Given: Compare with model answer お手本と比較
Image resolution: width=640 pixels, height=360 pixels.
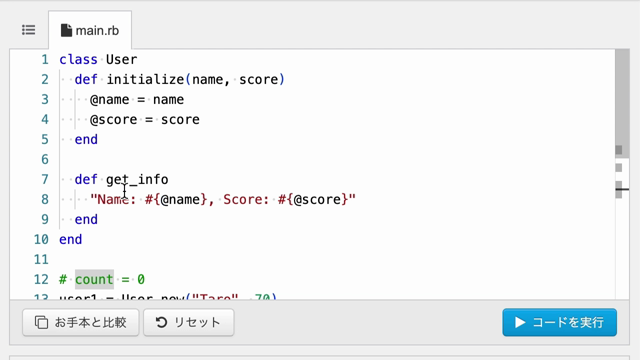Looking at the screenshot, I should click(81, 322).
